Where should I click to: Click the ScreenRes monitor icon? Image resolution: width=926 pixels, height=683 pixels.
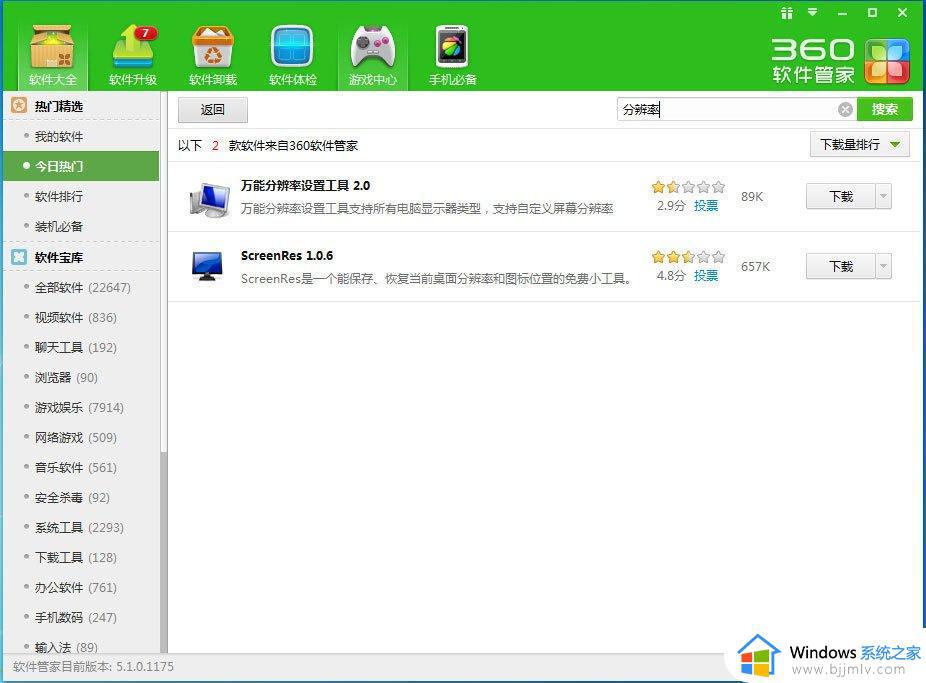point(207,266)
